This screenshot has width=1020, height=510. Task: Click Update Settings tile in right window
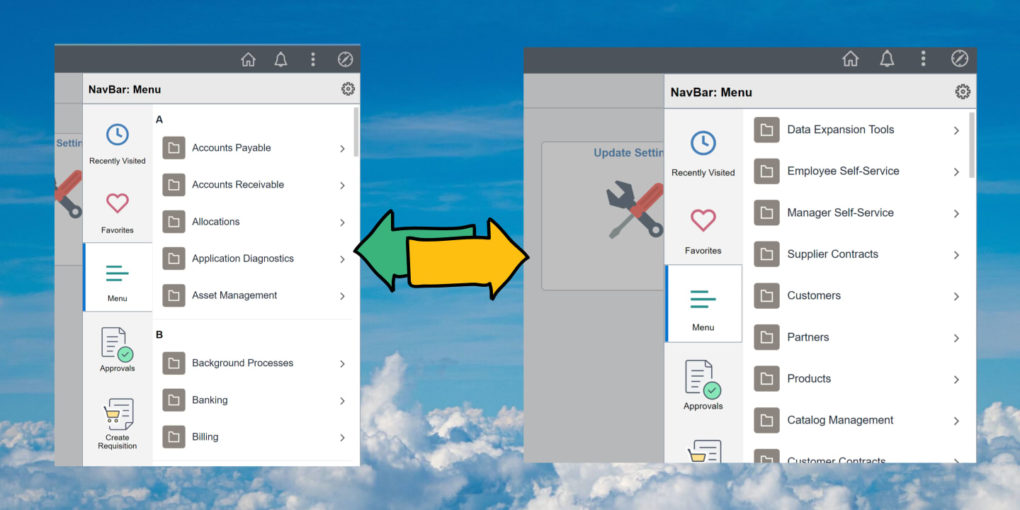(602, 216)
